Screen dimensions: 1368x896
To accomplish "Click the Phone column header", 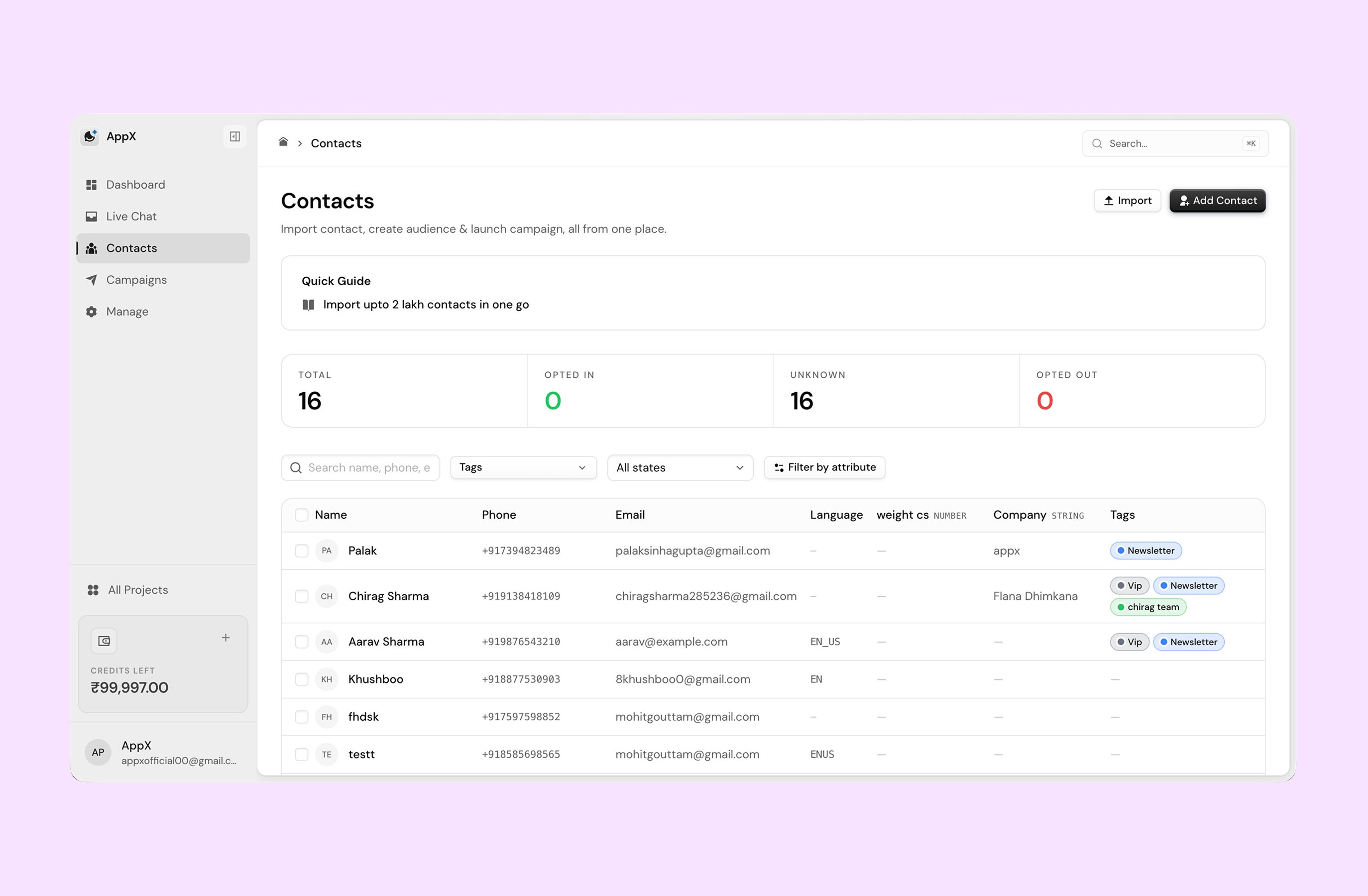I will click(499, 515).
